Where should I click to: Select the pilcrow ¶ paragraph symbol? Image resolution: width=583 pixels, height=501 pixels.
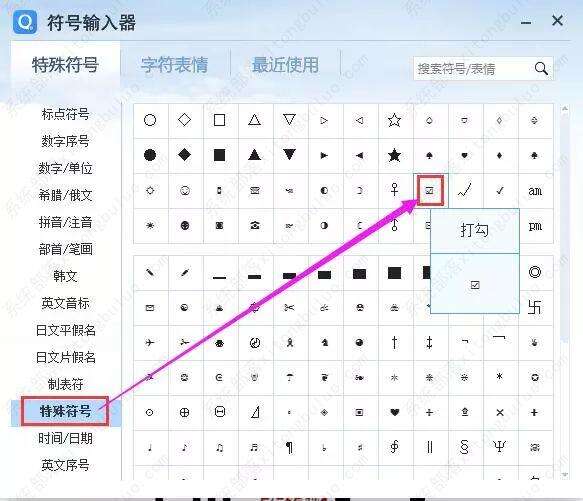(289, 447)
